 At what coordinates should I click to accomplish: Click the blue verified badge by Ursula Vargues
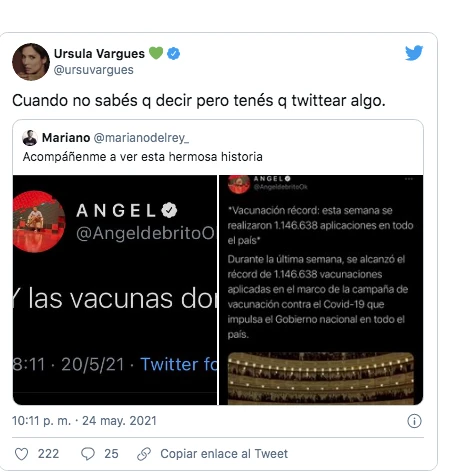[x=173, y=53]
